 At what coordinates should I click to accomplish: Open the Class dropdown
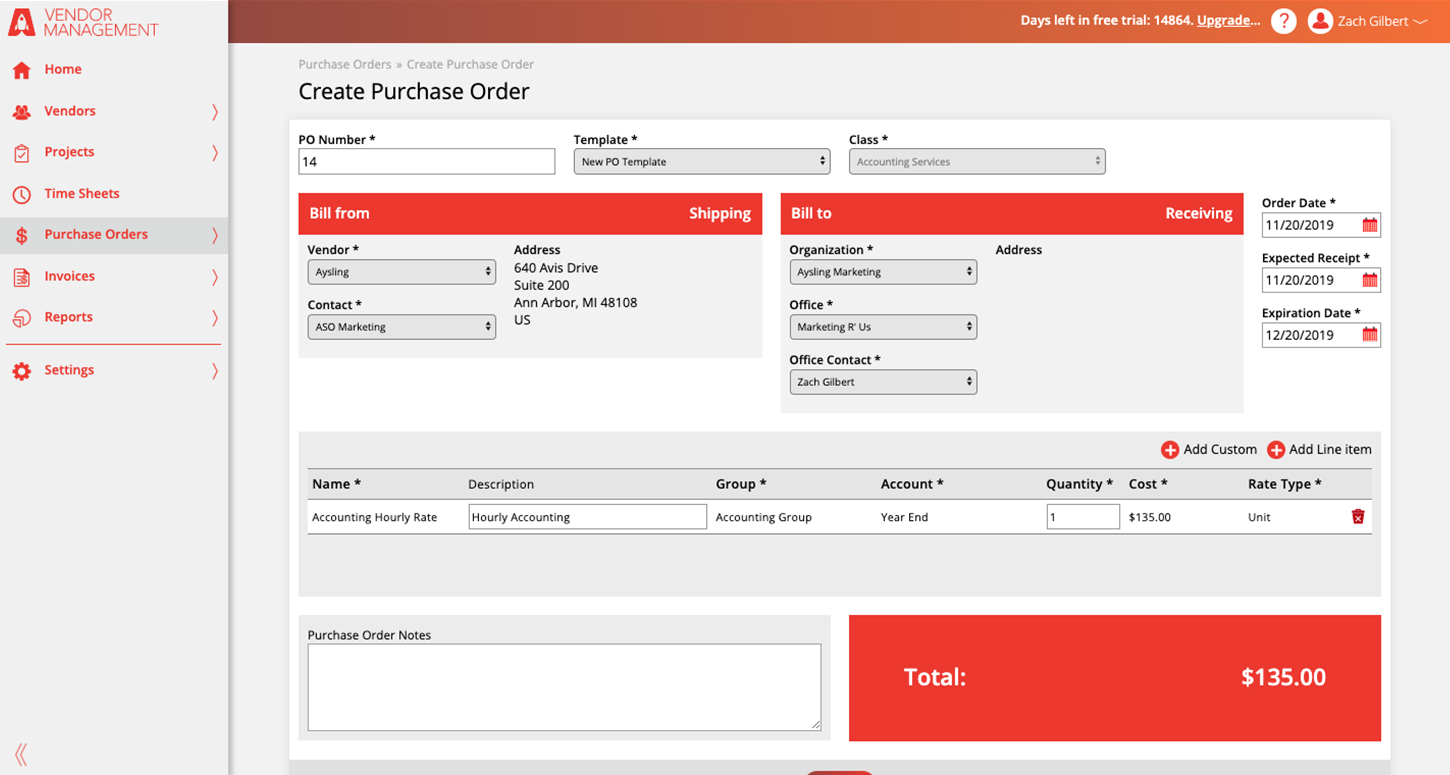click(x=977, y=161)
